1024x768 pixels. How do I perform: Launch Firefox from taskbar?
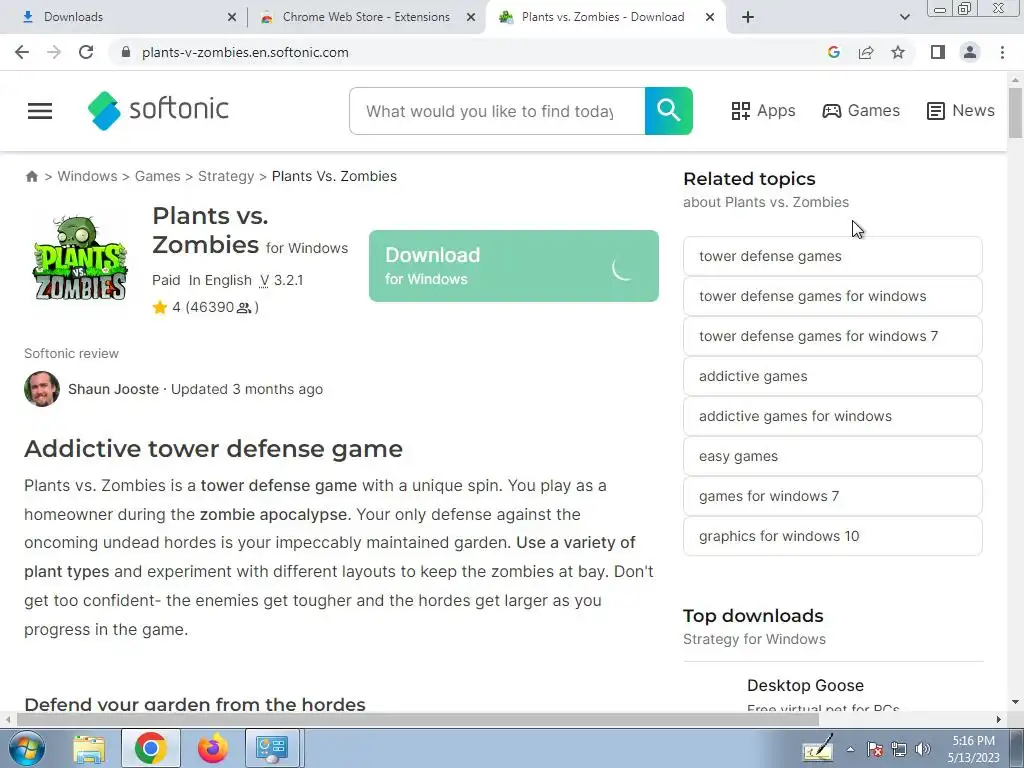point(212,748)
